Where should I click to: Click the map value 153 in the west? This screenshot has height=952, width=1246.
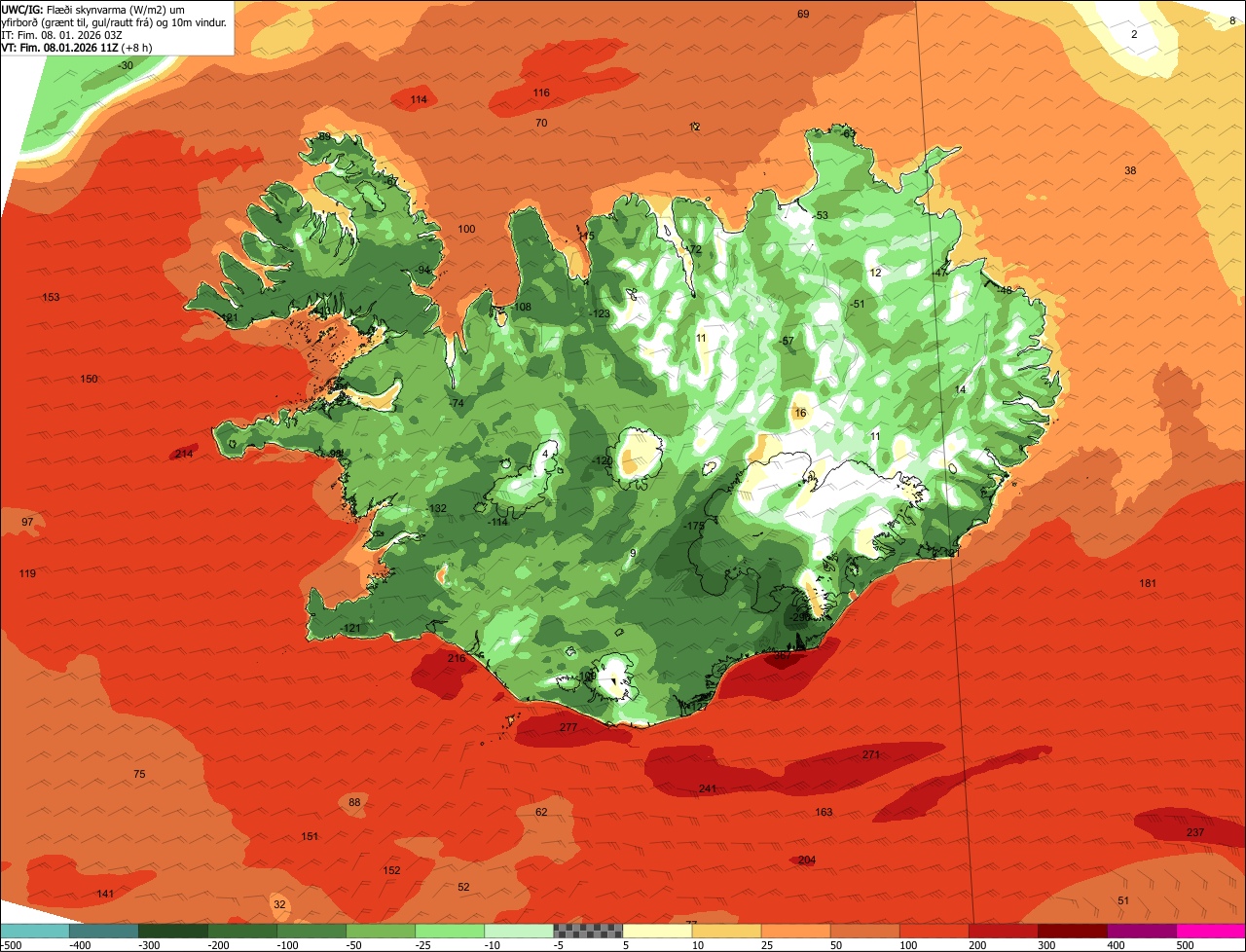[52, 298]
